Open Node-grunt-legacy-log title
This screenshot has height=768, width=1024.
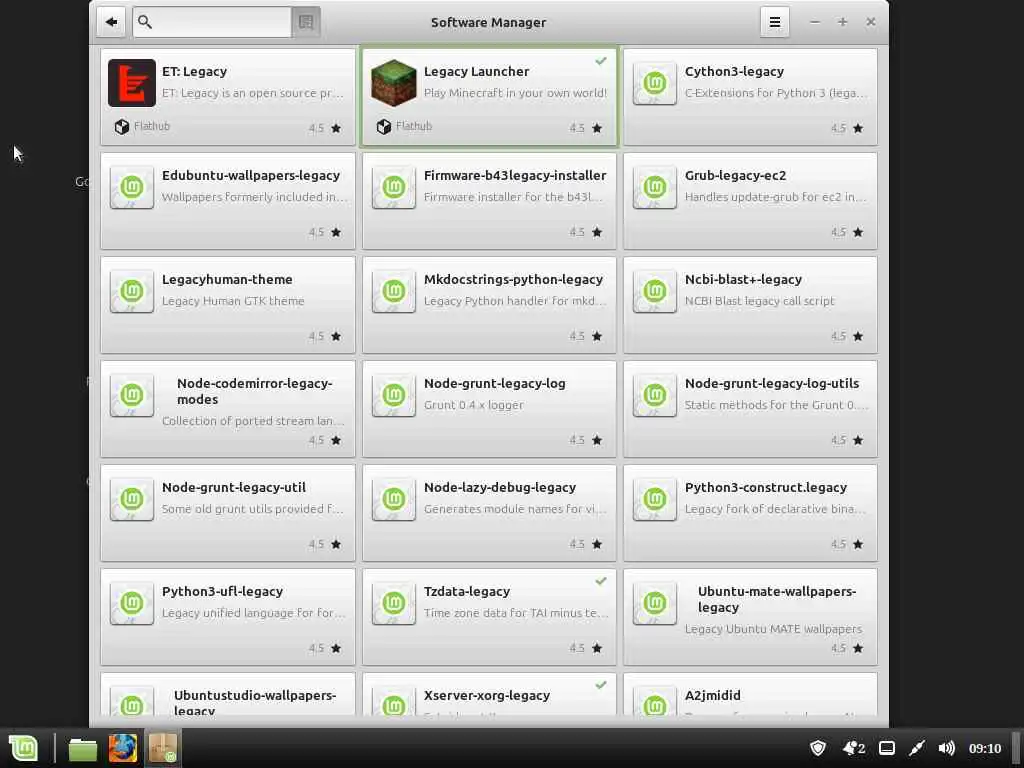point(494,384)
